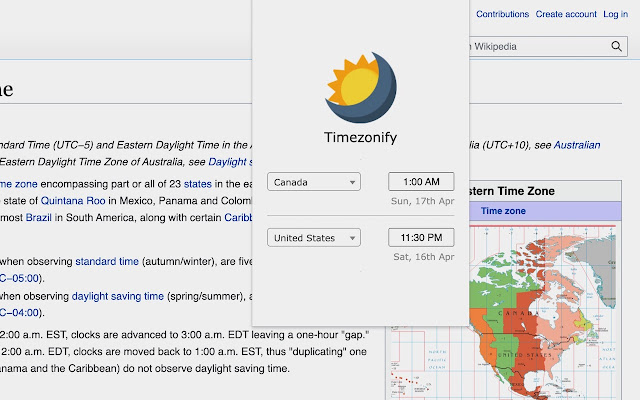Open the Canada country dropdown
The width and height of the screenshot is (640, 400).
pyautogui.click(x=314, y=182)
